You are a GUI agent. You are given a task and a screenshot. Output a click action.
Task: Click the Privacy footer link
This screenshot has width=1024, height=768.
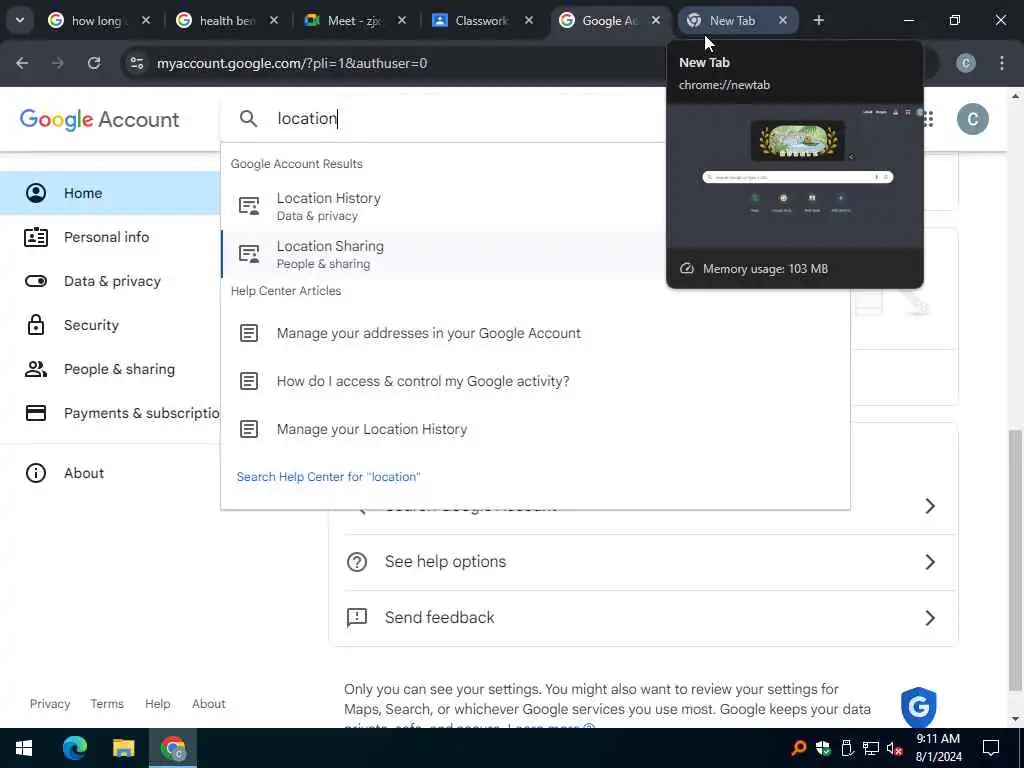pyautogui.click(x=50, y=703)
